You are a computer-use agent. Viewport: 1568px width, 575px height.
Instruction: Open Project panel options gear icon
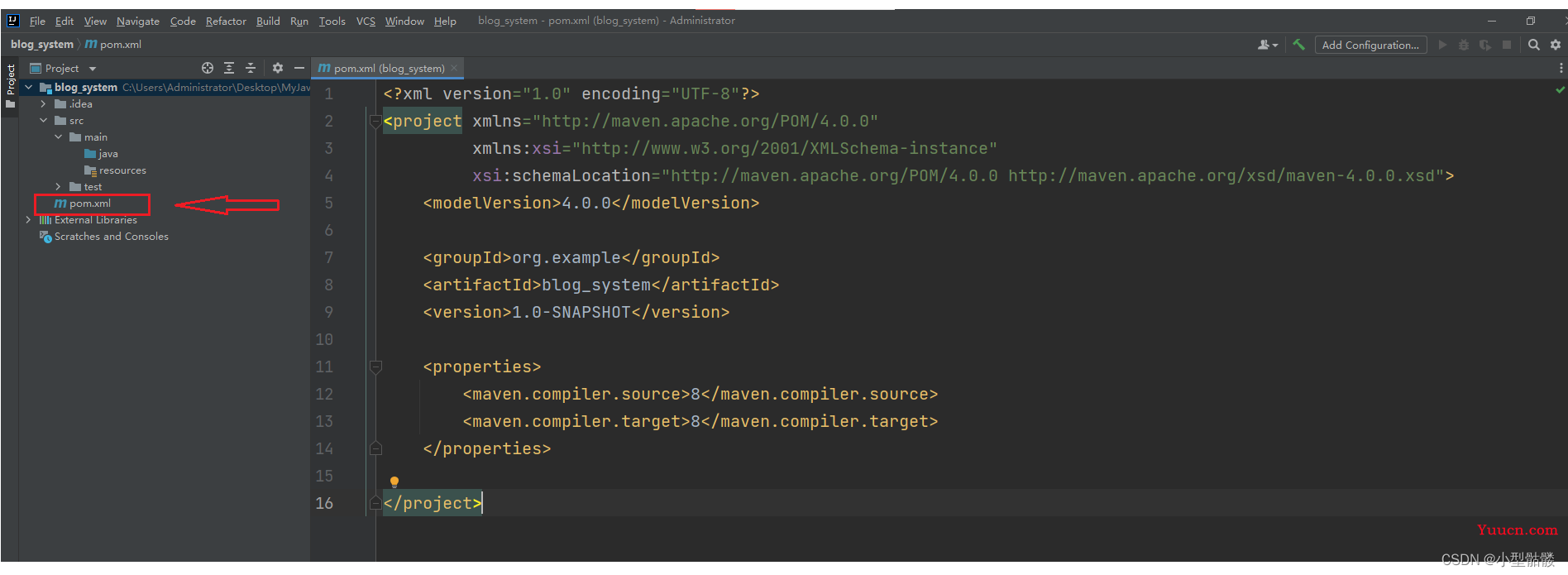click(x=278, y=68)
